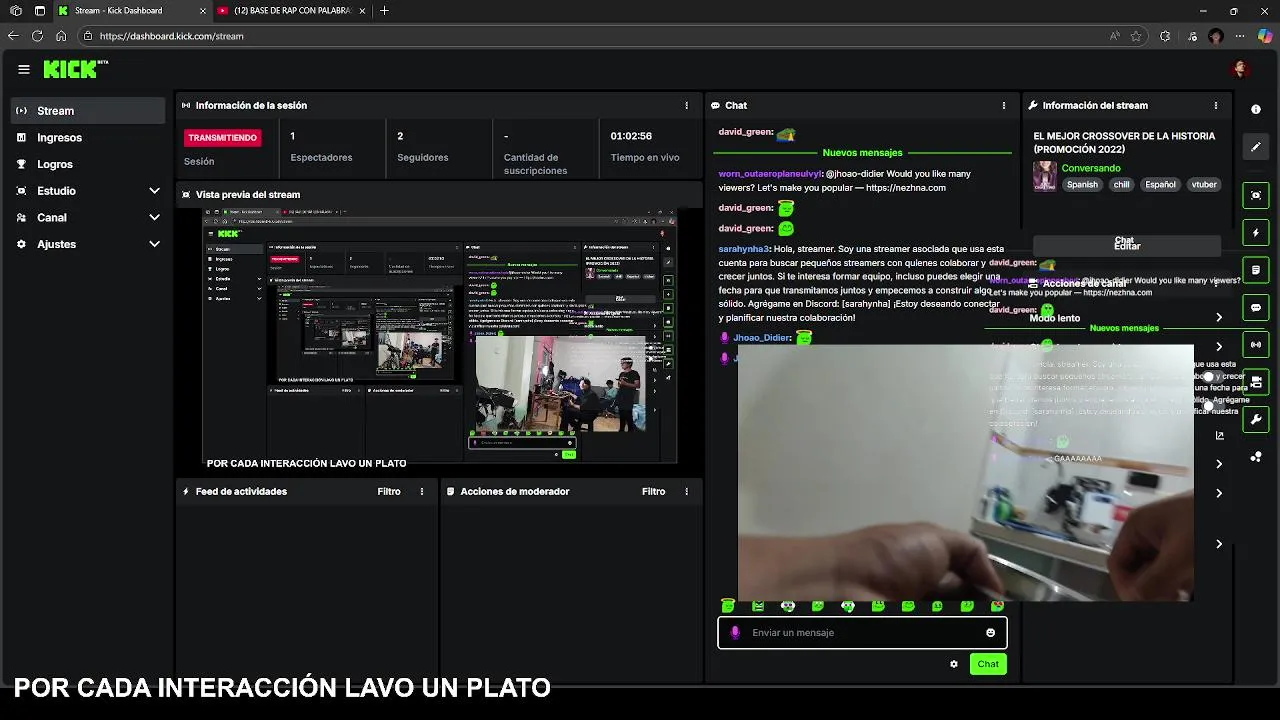Click the Kick logo
The width and height of the screenshot is (1280, 720).
pos(75,69)
